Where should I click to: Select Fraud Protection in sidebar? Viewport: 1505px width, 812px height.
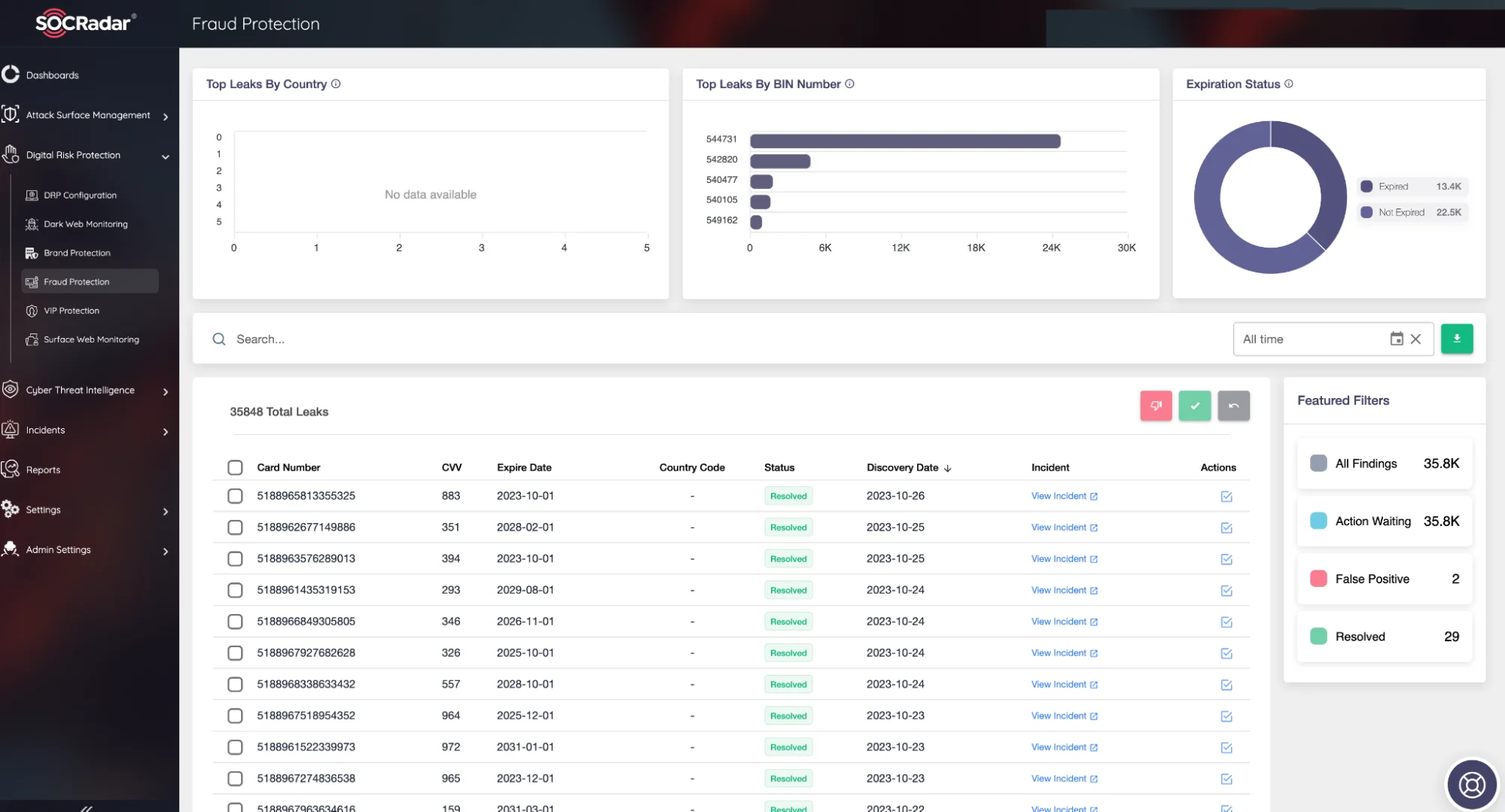(90, 281)
